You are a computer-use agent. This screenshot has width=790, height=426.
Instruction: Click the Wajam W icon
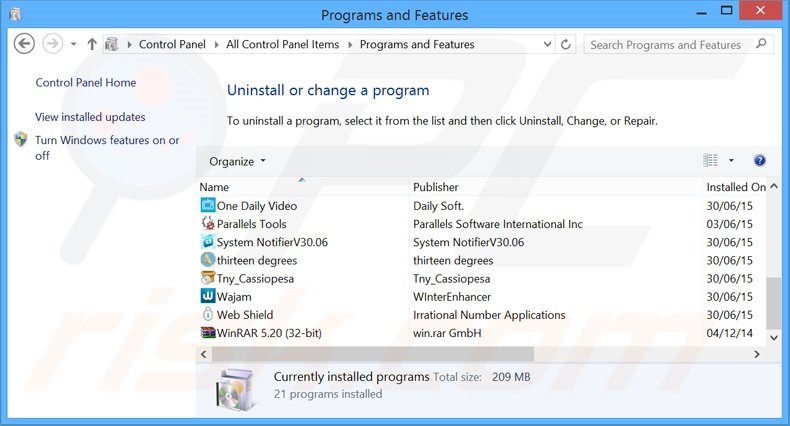(208, 296)
